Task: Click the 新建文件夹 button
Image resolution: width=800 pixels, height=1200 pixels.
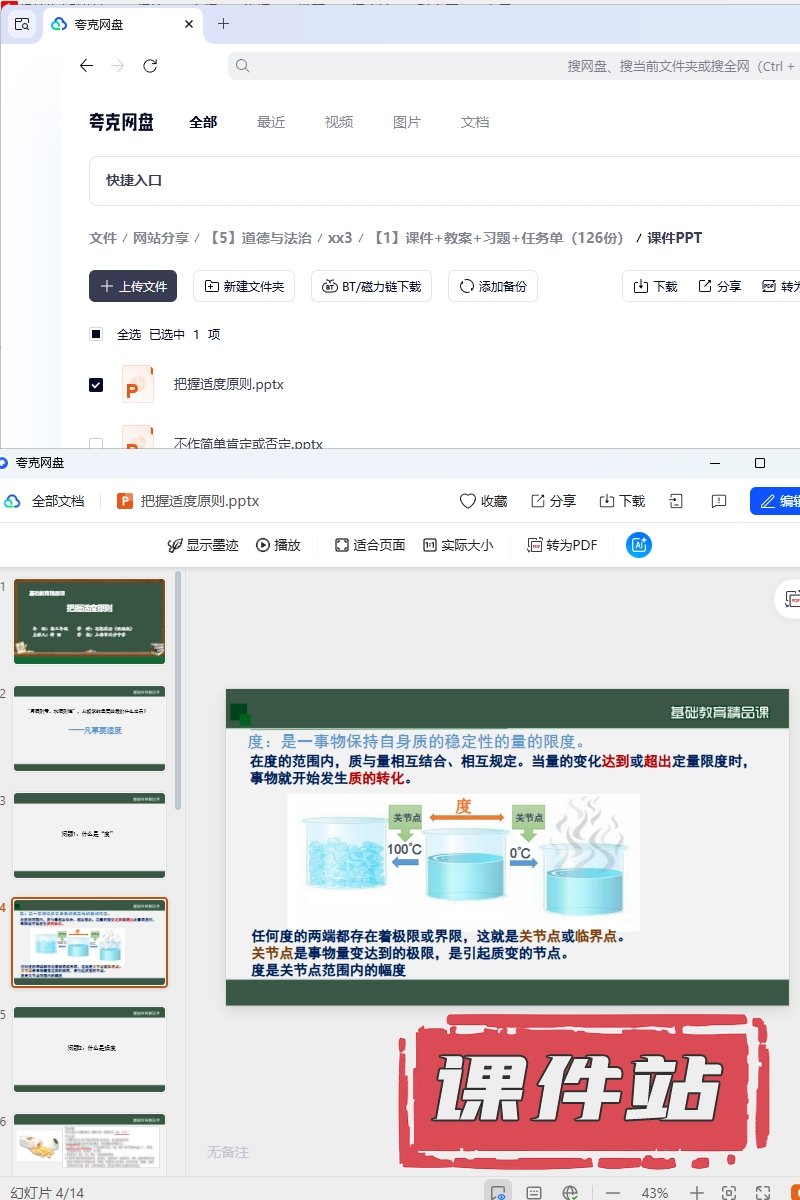Action: click(244, 286)
